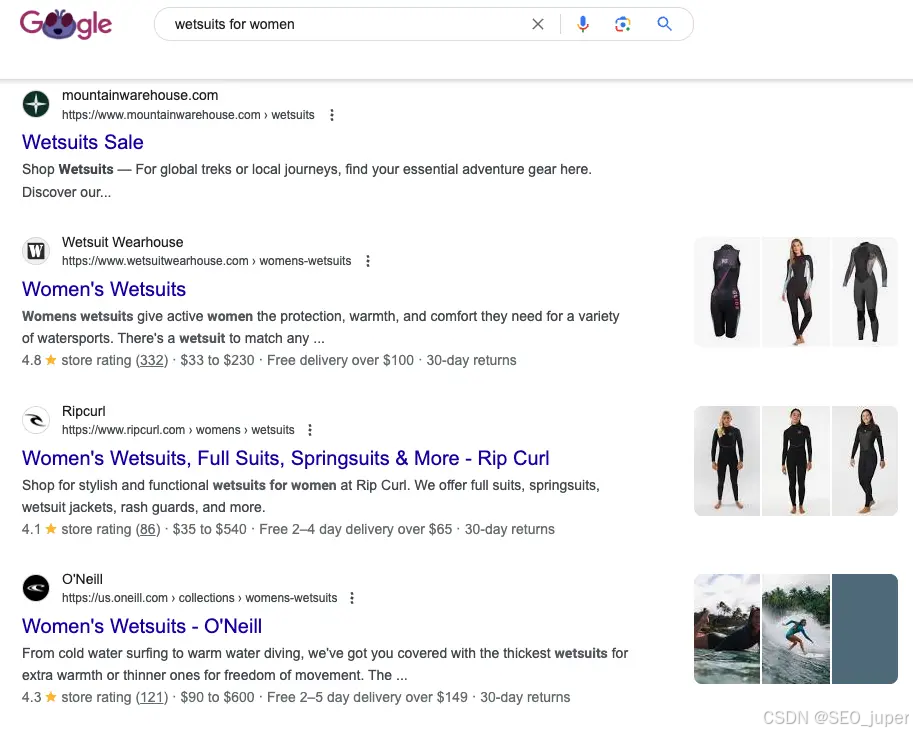Image resolution: width=913 pixels, height=733 pixels.
Task: Click the mountainwarehouse.com favicon
Action: tap(36, 104)
